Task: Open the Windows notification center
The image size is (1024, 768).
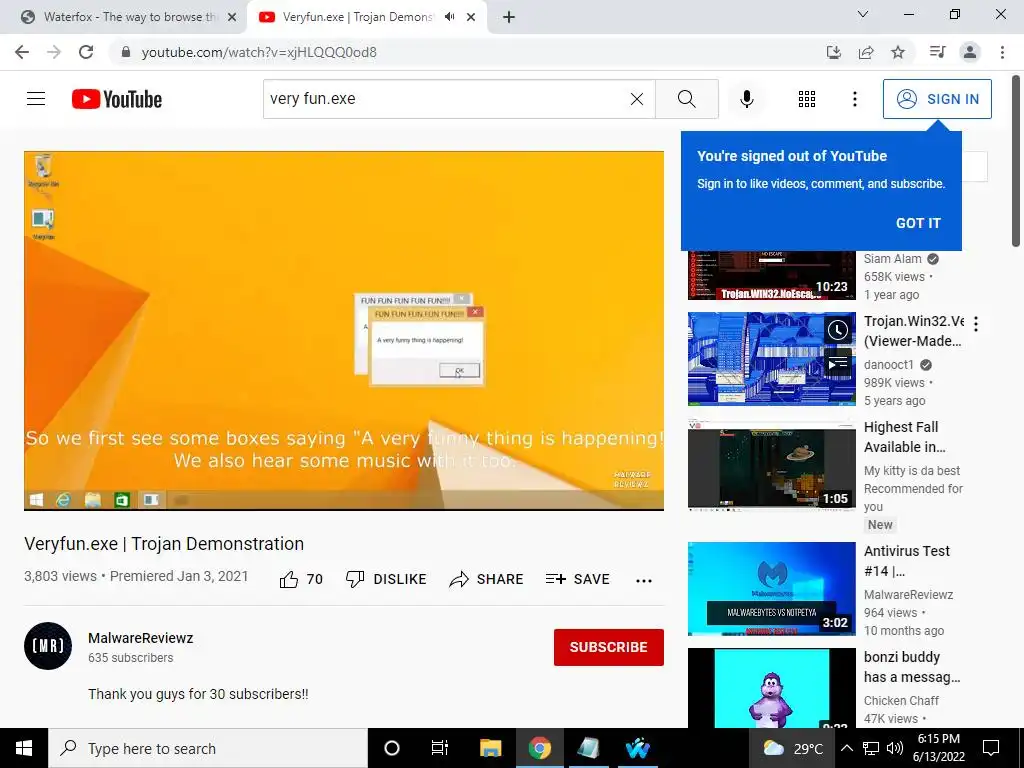Action: [991, 748]
